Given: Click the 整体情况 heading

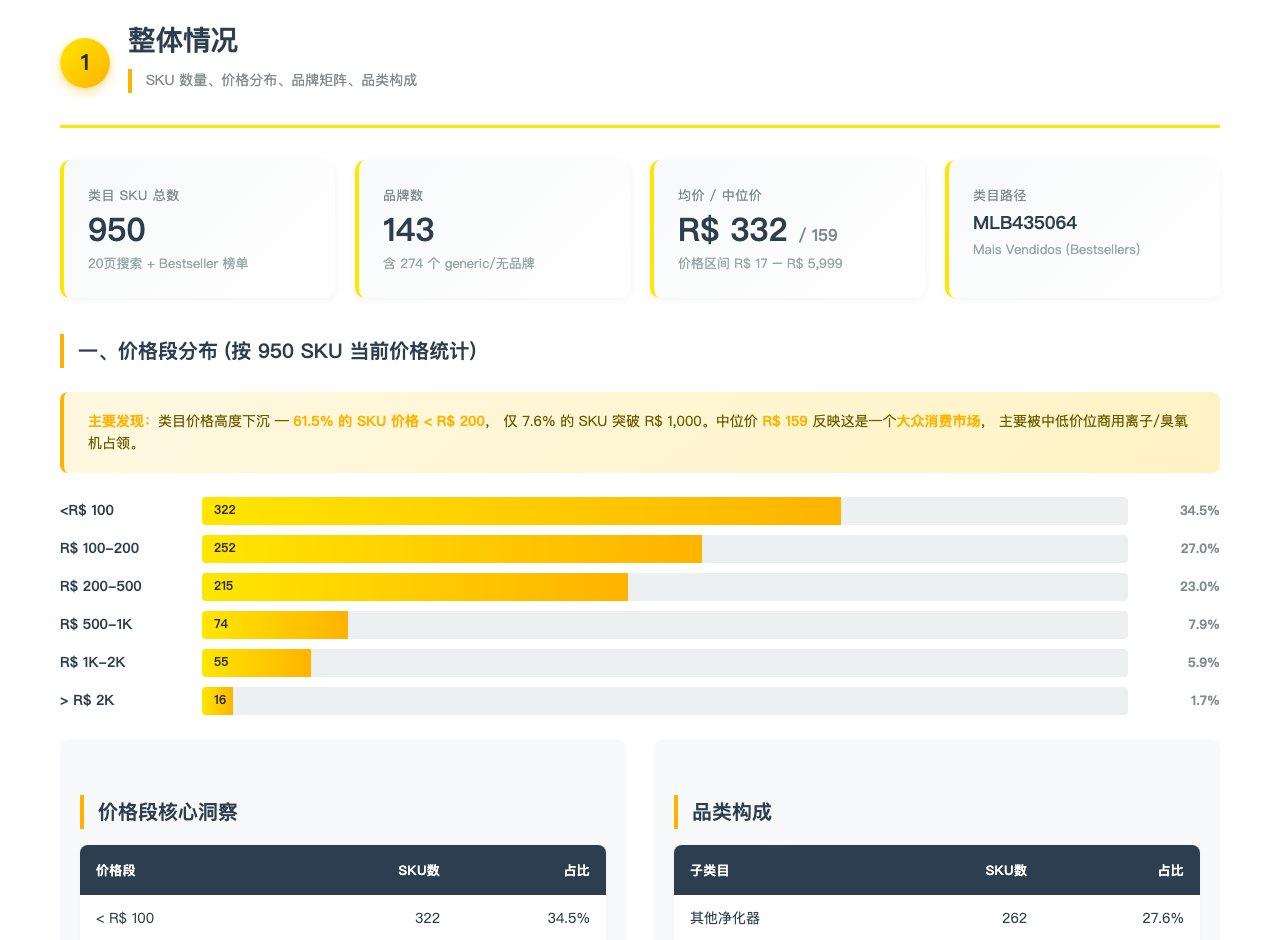Looking at the screenshot, I should [x=183, y=41].
